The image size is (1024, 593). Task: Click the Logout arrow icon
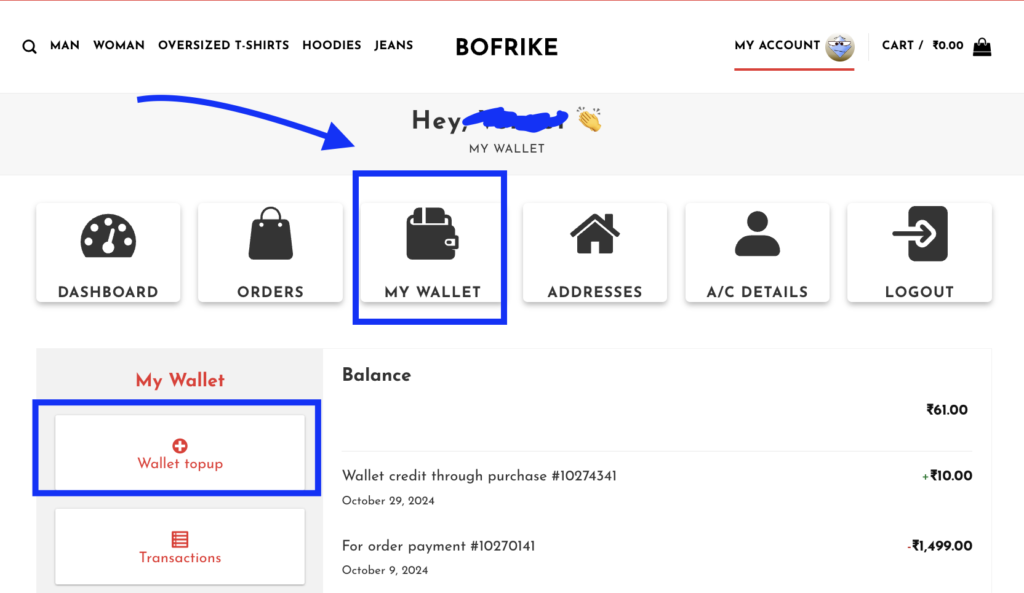[x=920, y=233]
